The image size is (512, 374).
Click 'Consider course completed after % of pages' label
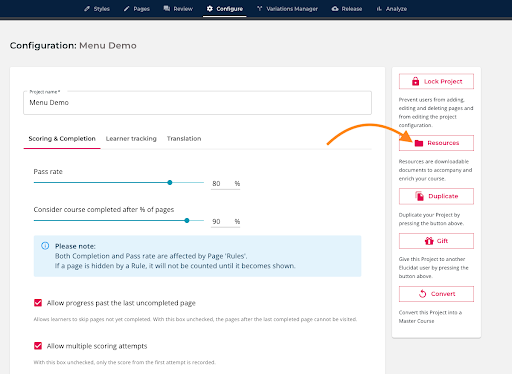104,210
